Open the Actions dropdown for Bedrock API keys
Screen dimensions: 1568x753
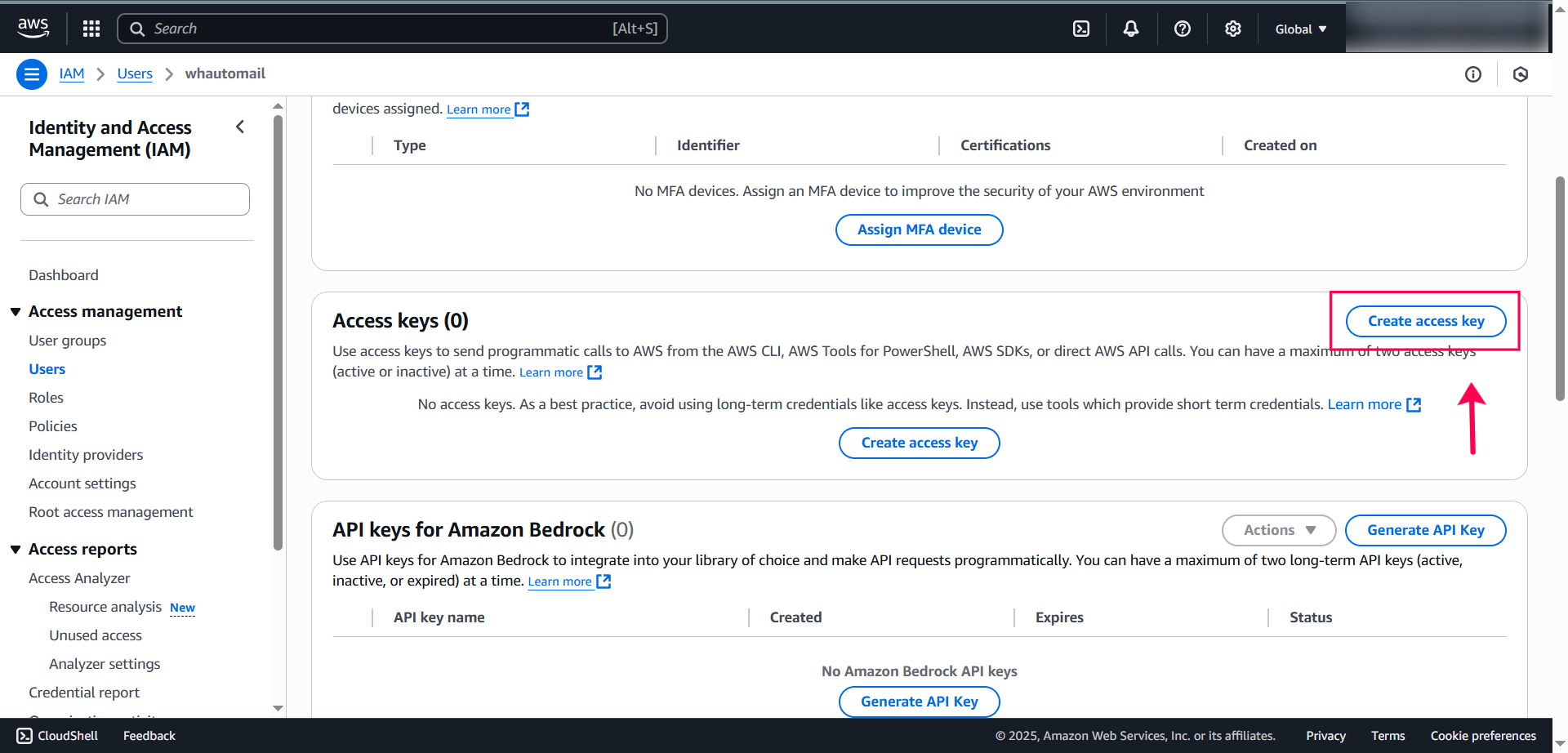click(1278, 529)
